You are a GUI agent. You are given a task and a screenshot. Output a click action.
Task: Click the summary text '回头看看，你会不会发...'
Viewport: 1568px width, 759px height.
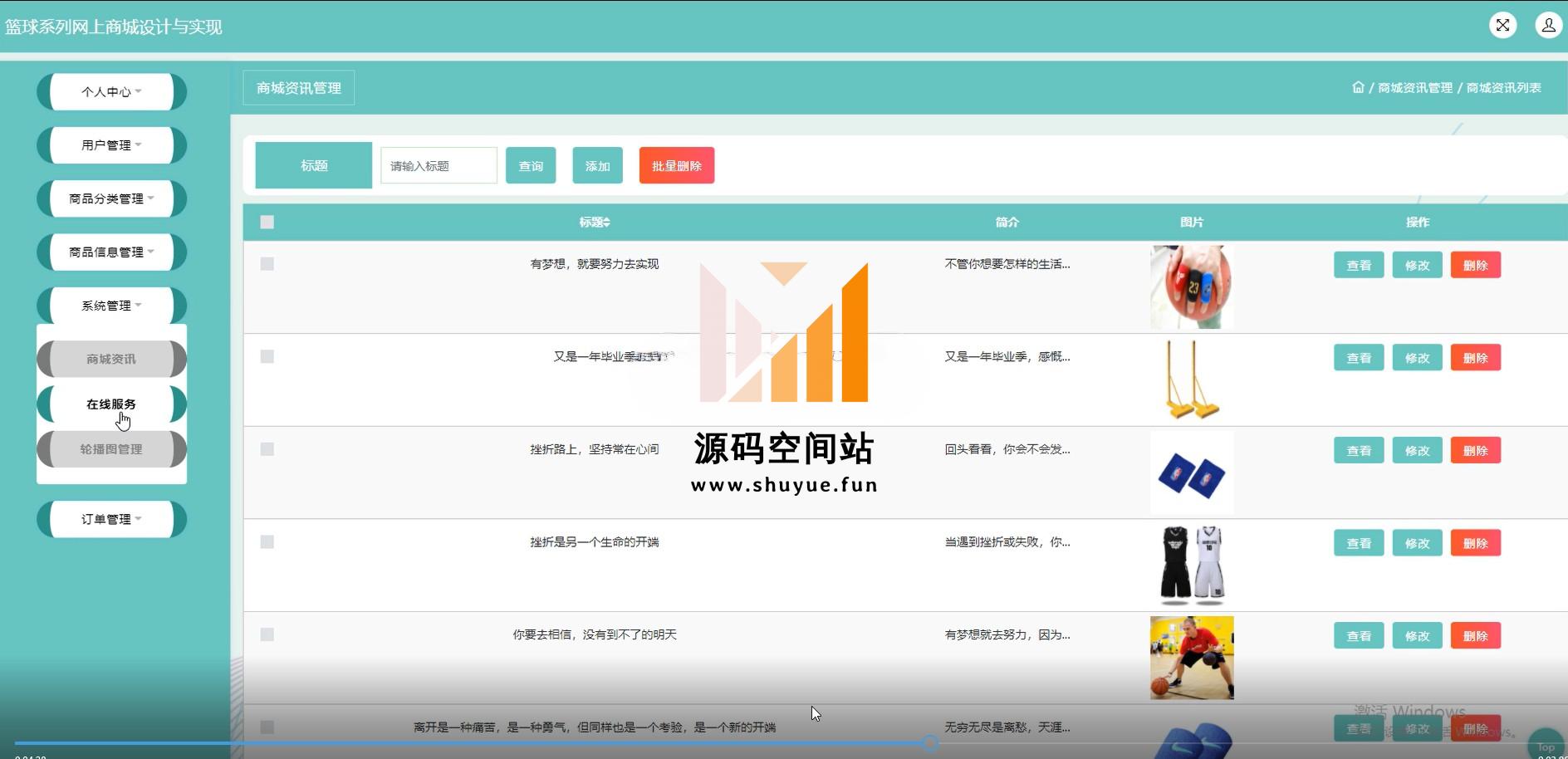pyautogui.click(x=1007, y=449)
